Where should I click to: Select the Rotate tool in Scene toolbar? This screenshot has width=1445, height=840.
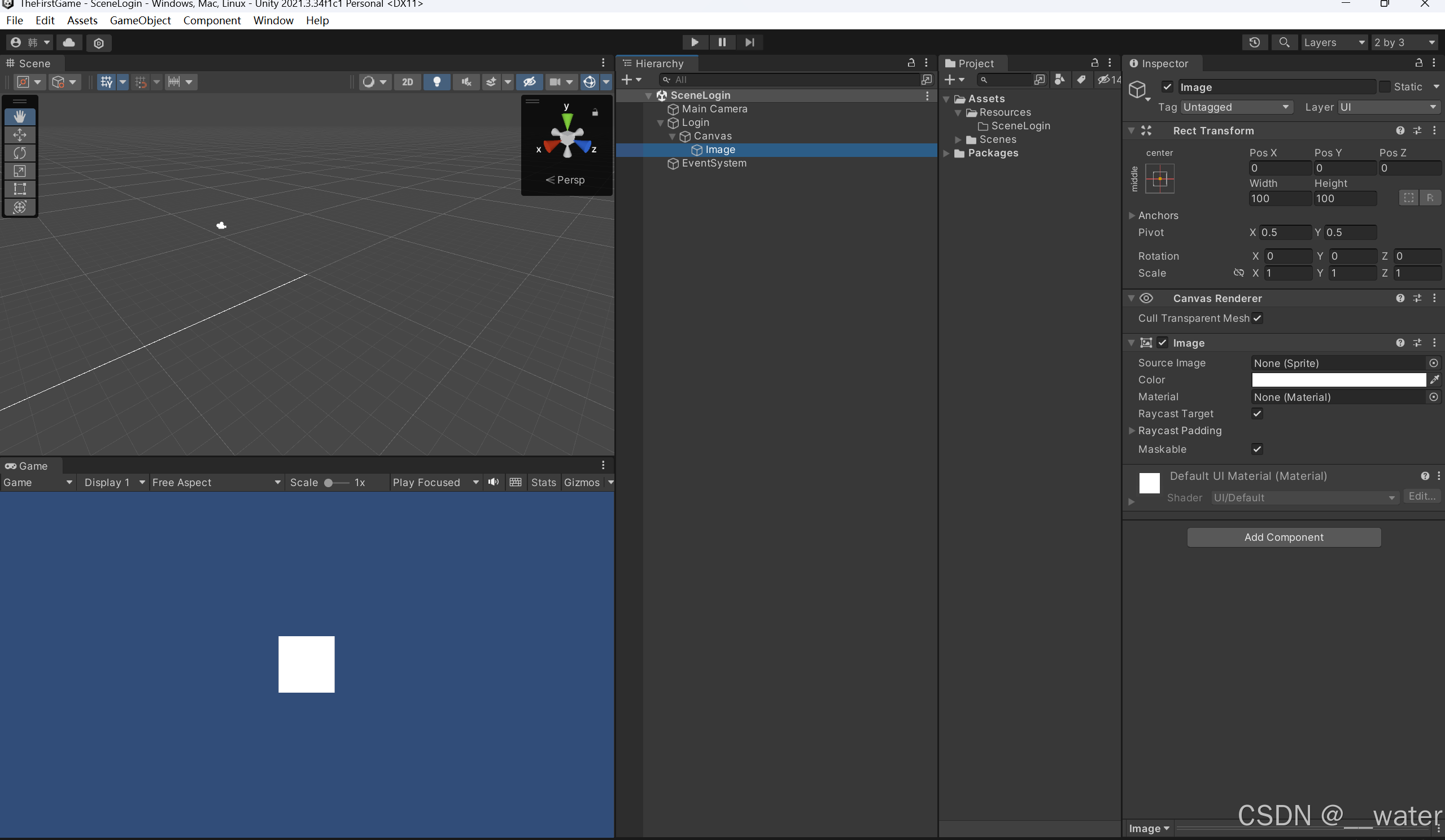[x=20, y=152]
